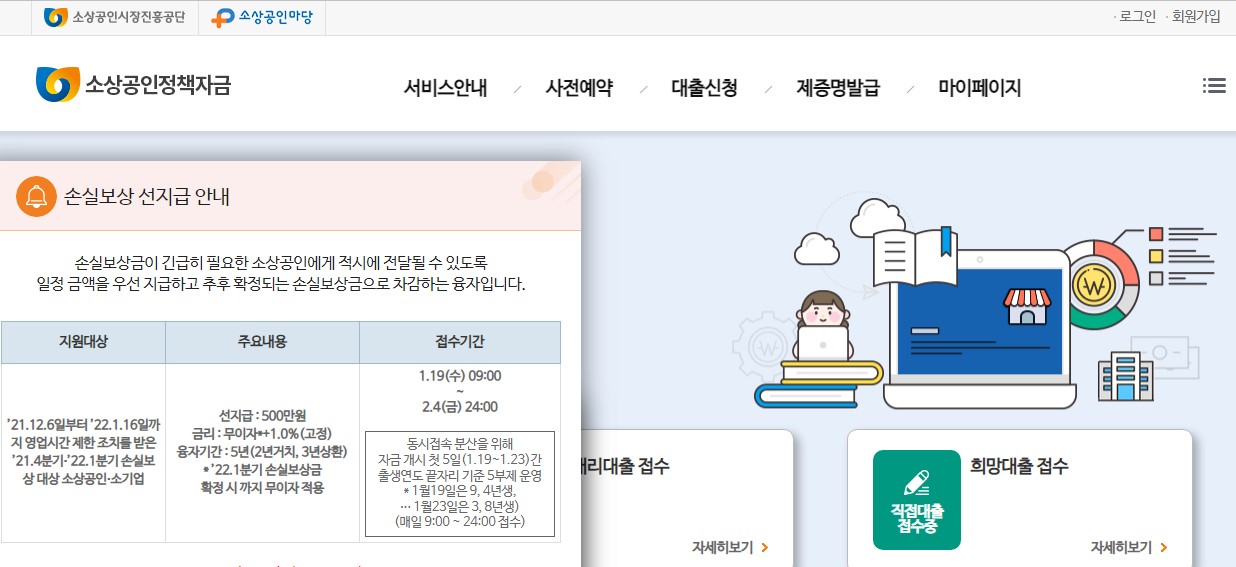Screen dimensions: 1236x567
Task: Open the 대출신청 menu
Action: [x=704, y=88]
